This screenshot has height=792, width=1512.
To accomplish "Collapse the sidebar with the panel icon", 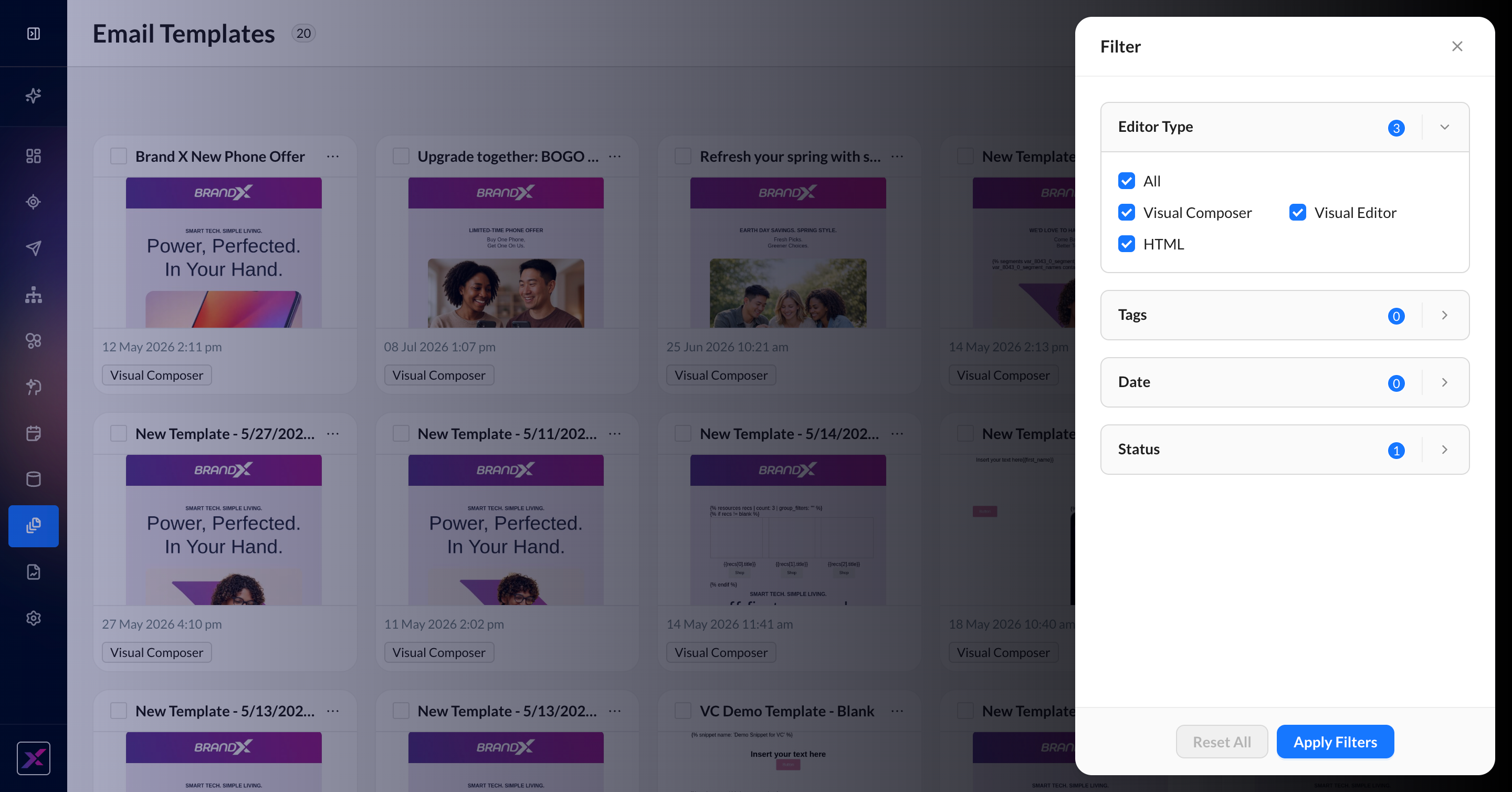I will (34, 34).
